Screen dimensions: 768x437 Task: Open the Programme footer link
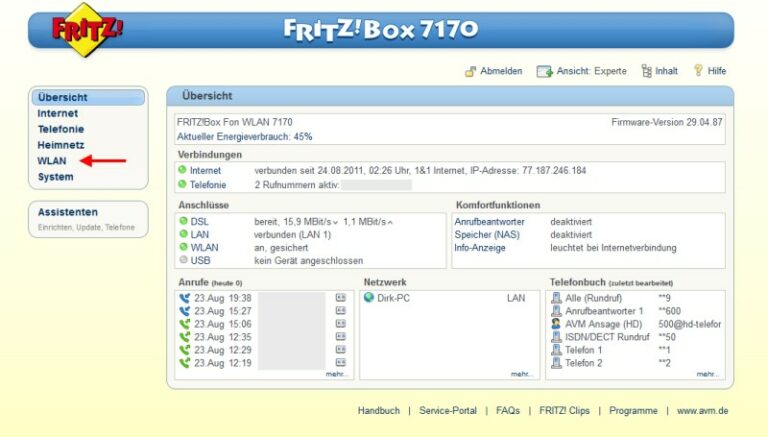(x=633, y=411)
